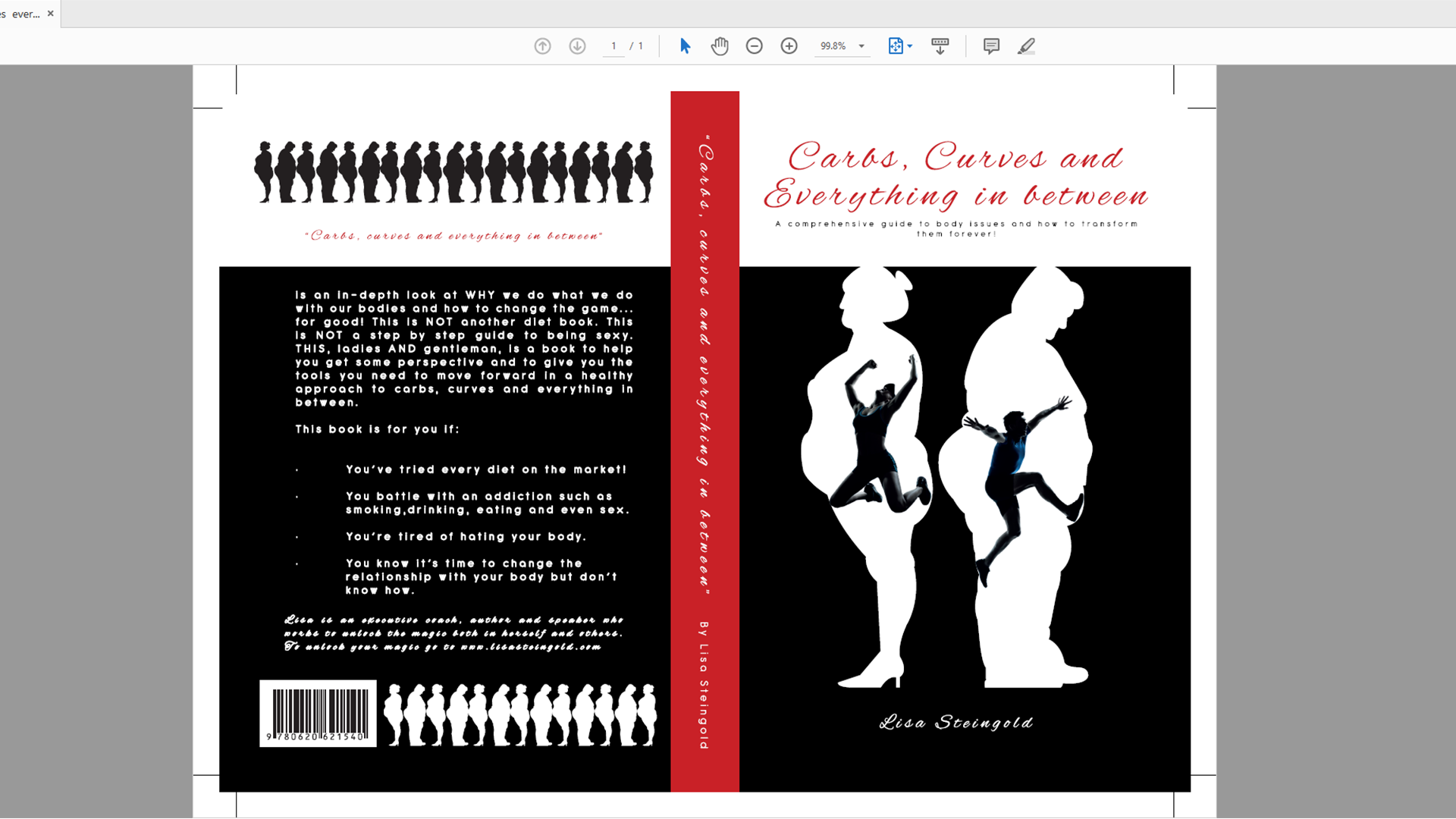Zoom out using the minus icon

tap(754, 45)
